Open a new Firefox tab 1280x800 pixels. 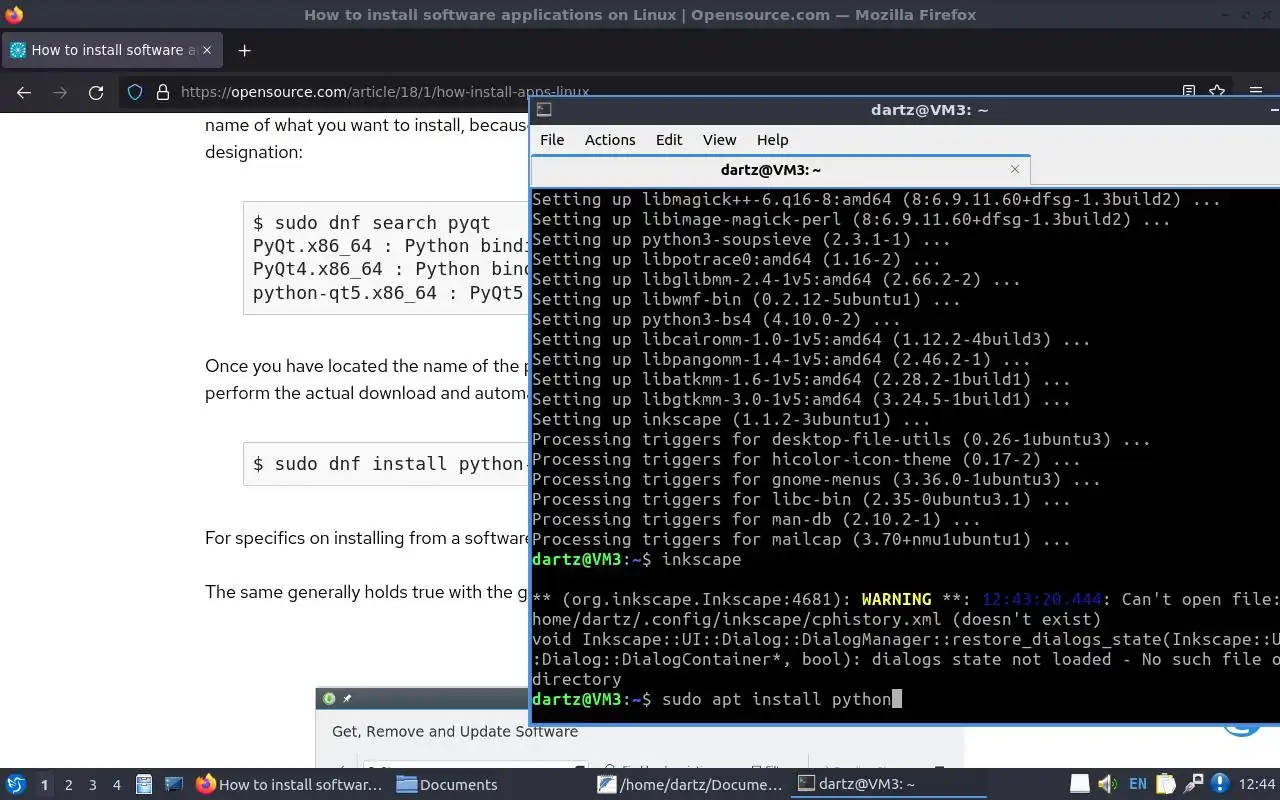244,50
